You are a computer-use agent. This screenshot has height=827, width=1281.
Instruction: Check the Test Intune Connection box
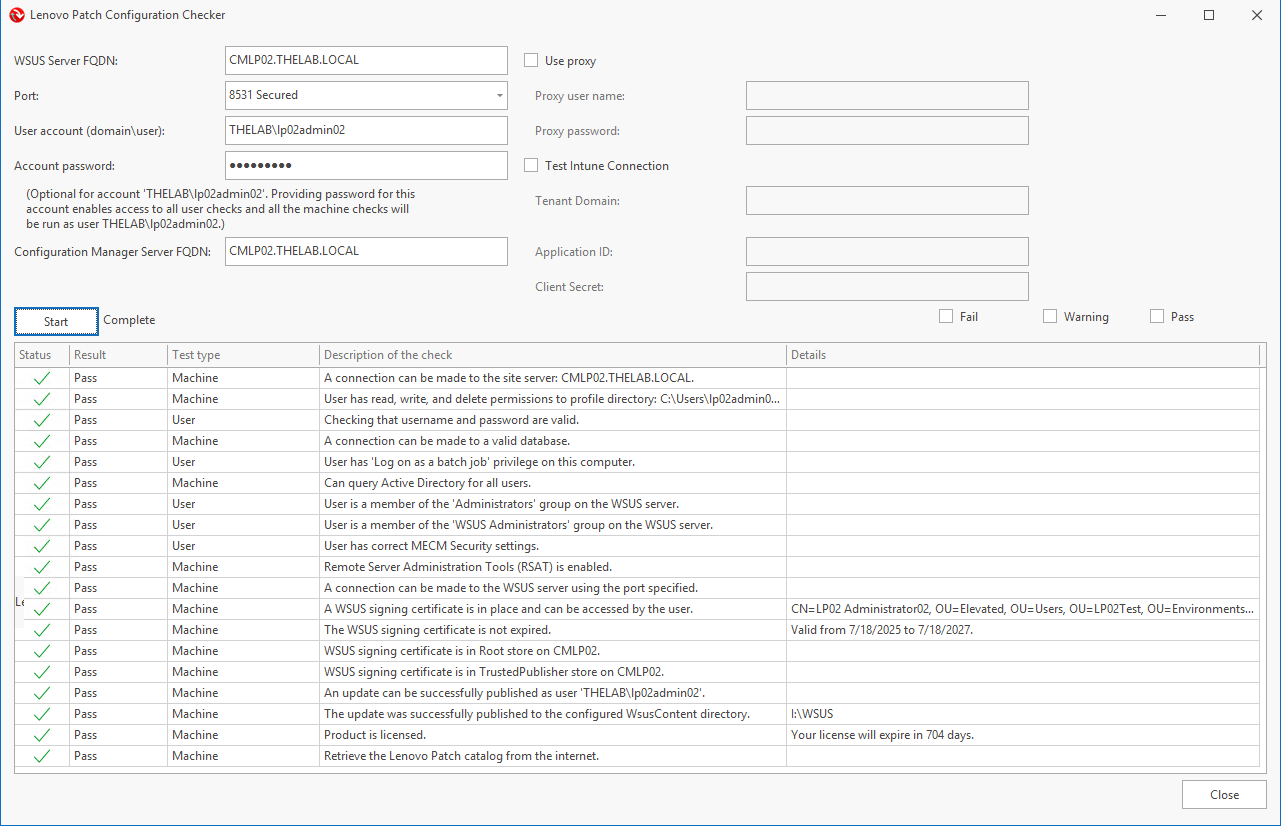pos(531,166)
